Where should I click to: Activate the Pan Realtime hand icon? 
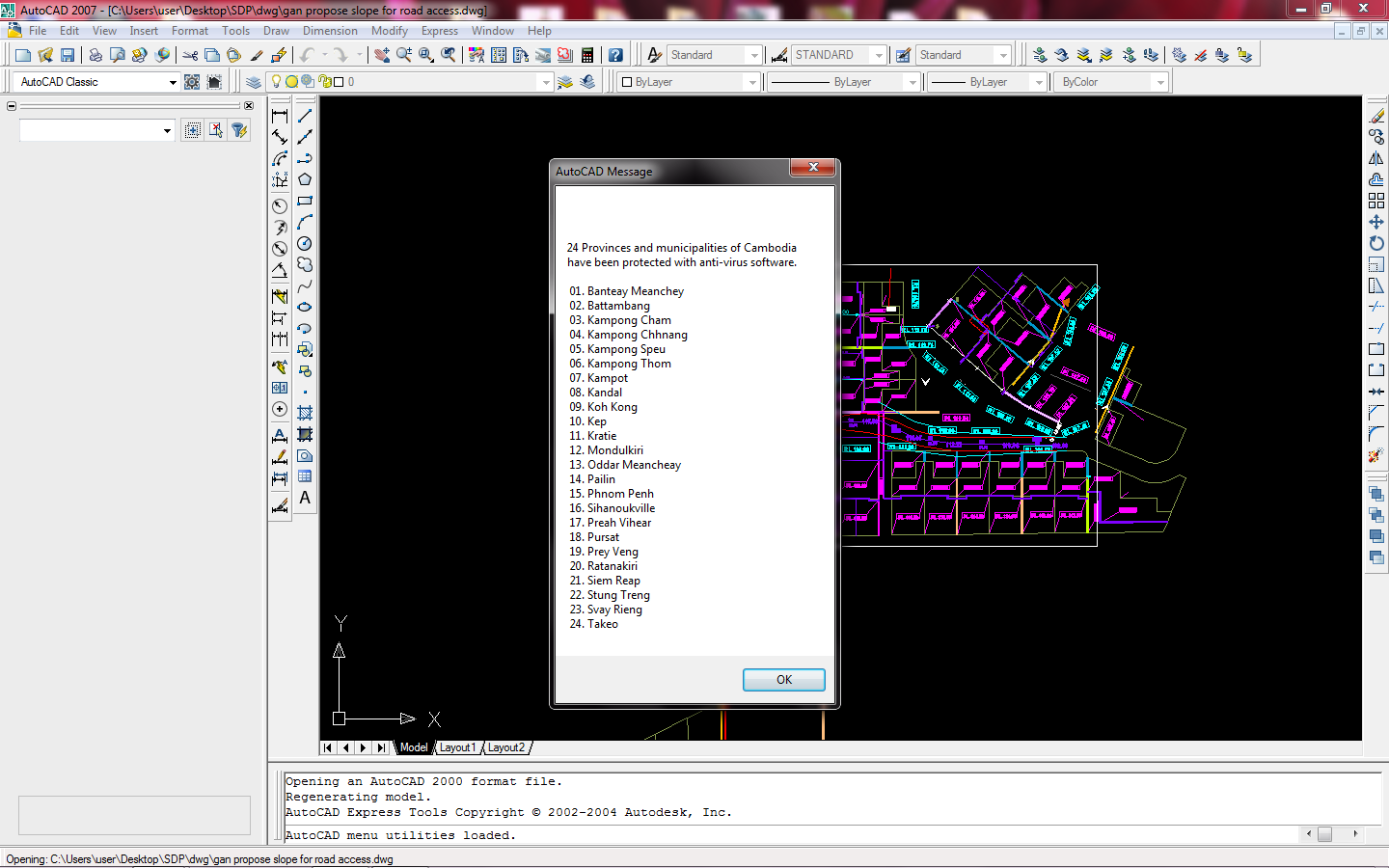pyautogui.click(x=382, y=55)
